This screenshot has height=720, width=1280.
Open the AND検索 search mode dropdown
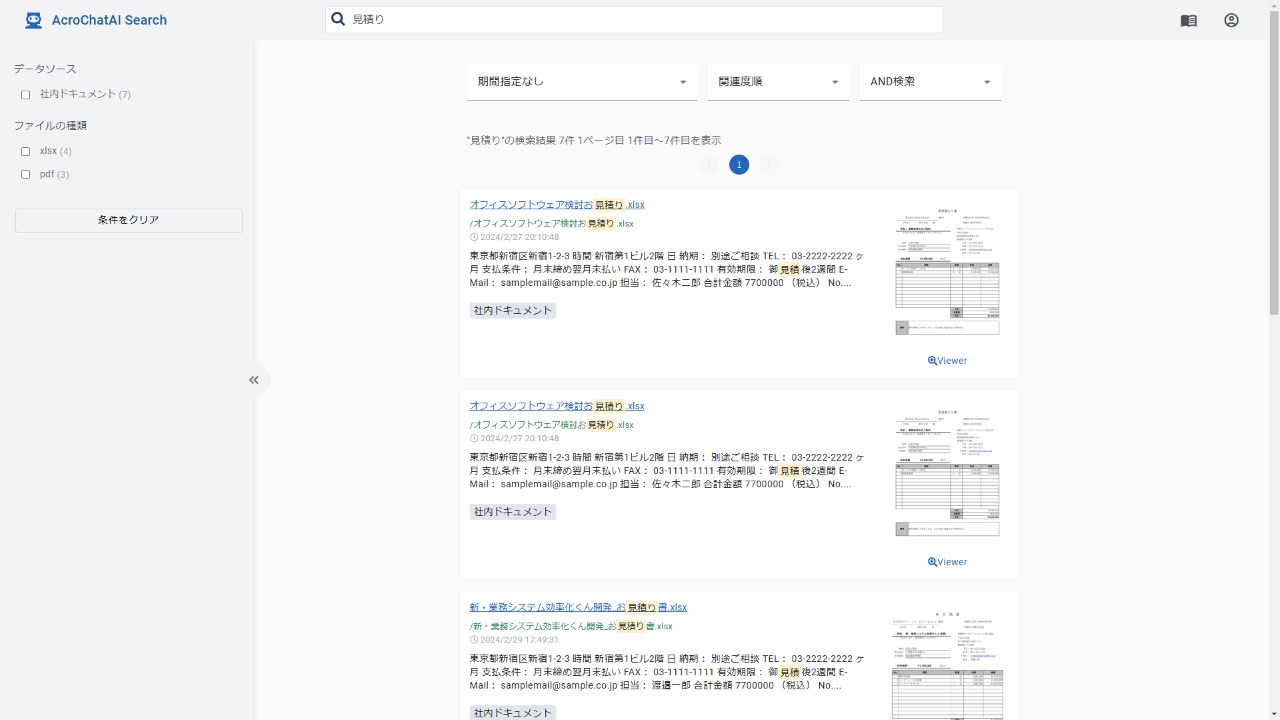930,82
